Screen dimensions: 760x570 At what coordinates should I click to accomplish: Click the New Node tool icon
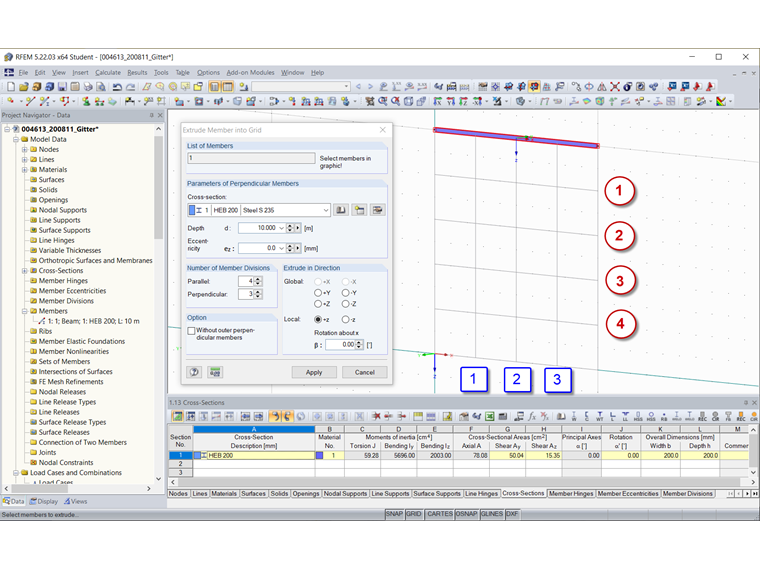point(11,101)
